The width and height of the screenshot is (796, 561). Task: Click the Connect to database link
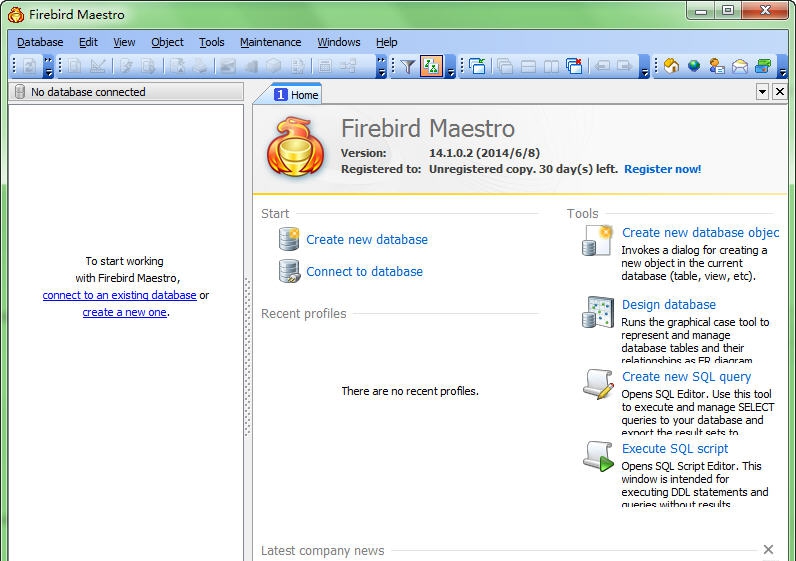click(364, 272)
